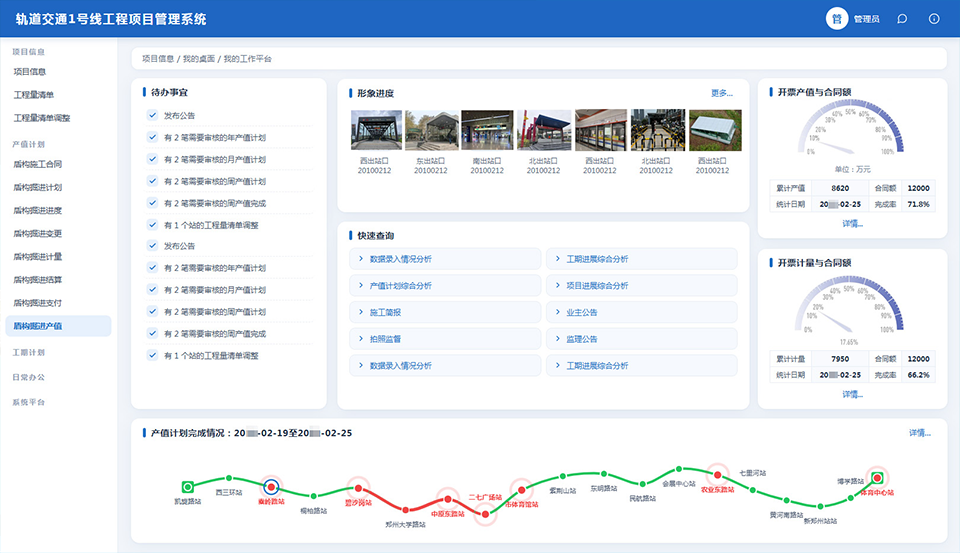
Task: Click the 东明路站 green station dot
Action: coord(604,473)
